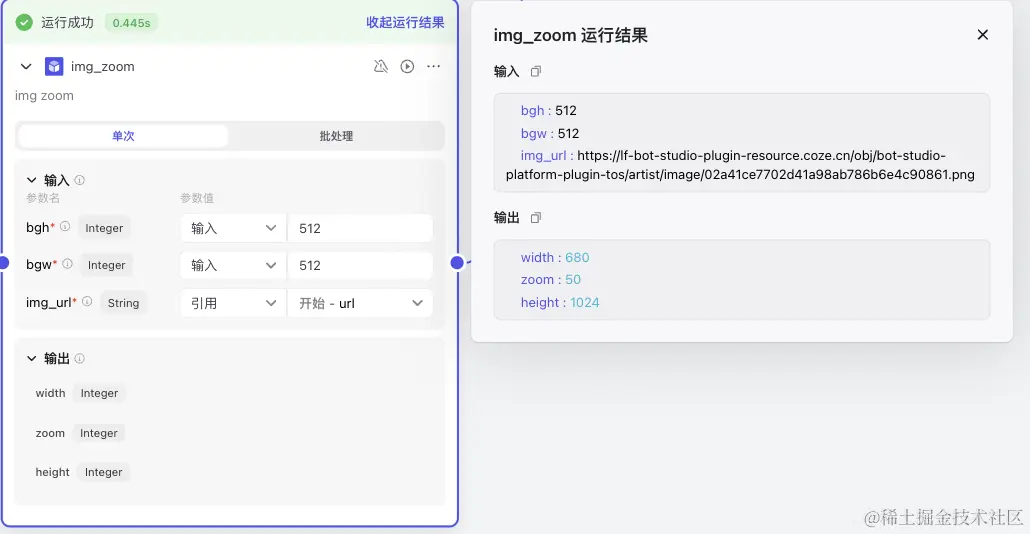The height and width of the screenshot is (534, 1030).
Task: Click 'zoom : 50' in results output
Action: [x=550, y=280]
